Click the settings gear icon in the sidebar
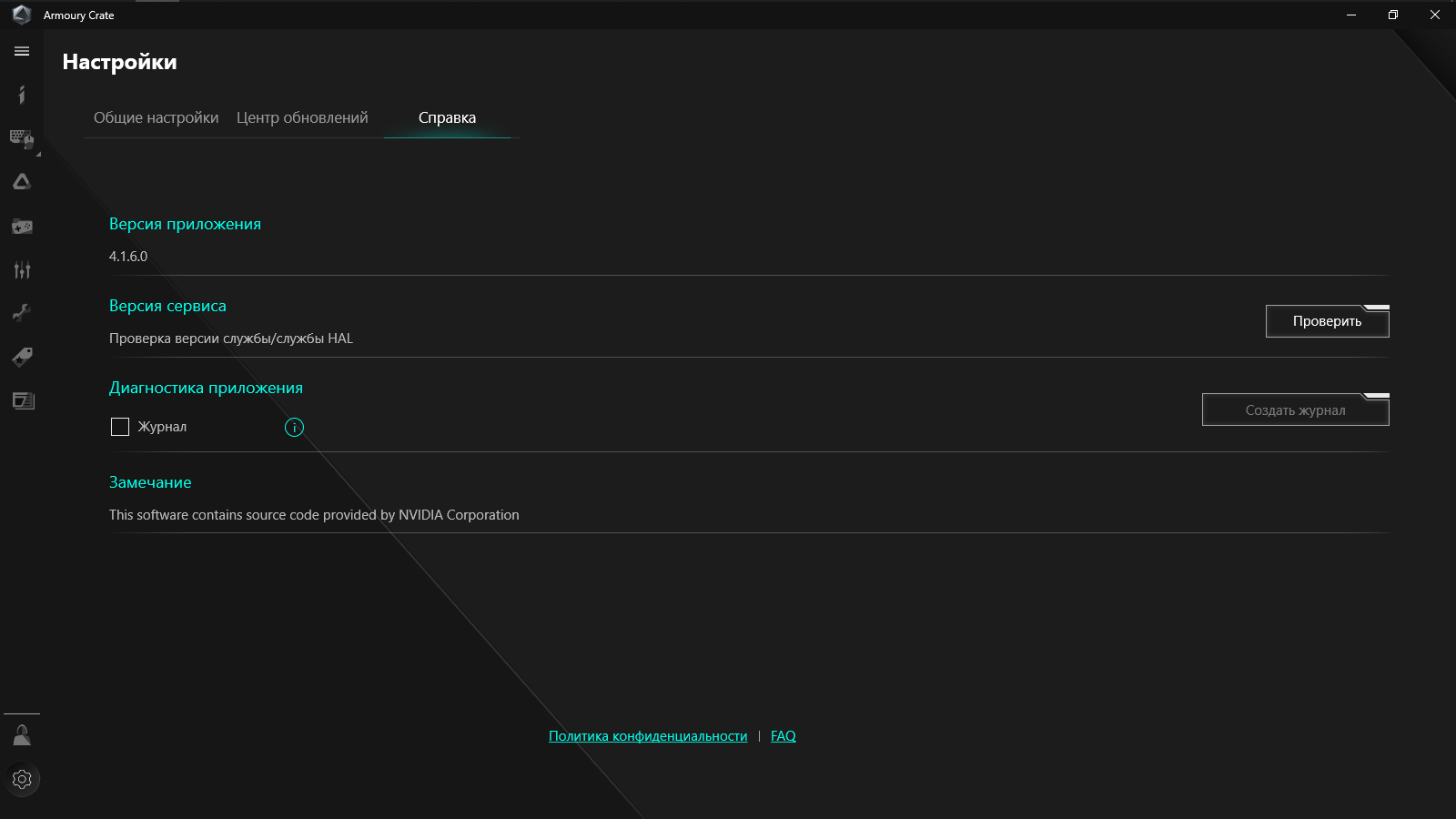Image resolution: width=1456 pixels, height=819 pixels. pos(22,779)
